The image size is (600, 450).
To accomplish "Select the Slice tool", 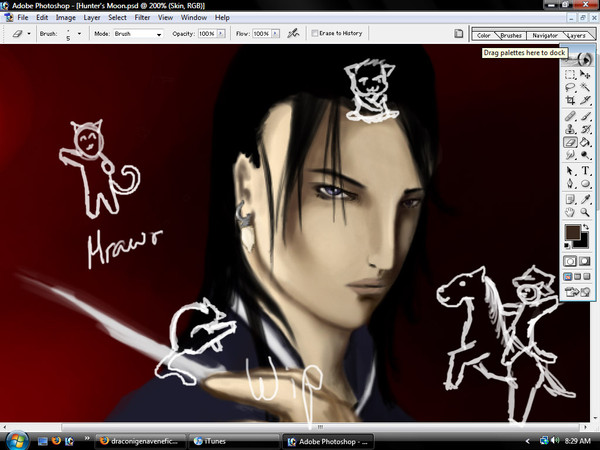I will pyautogui.click(x=585, y=100).
